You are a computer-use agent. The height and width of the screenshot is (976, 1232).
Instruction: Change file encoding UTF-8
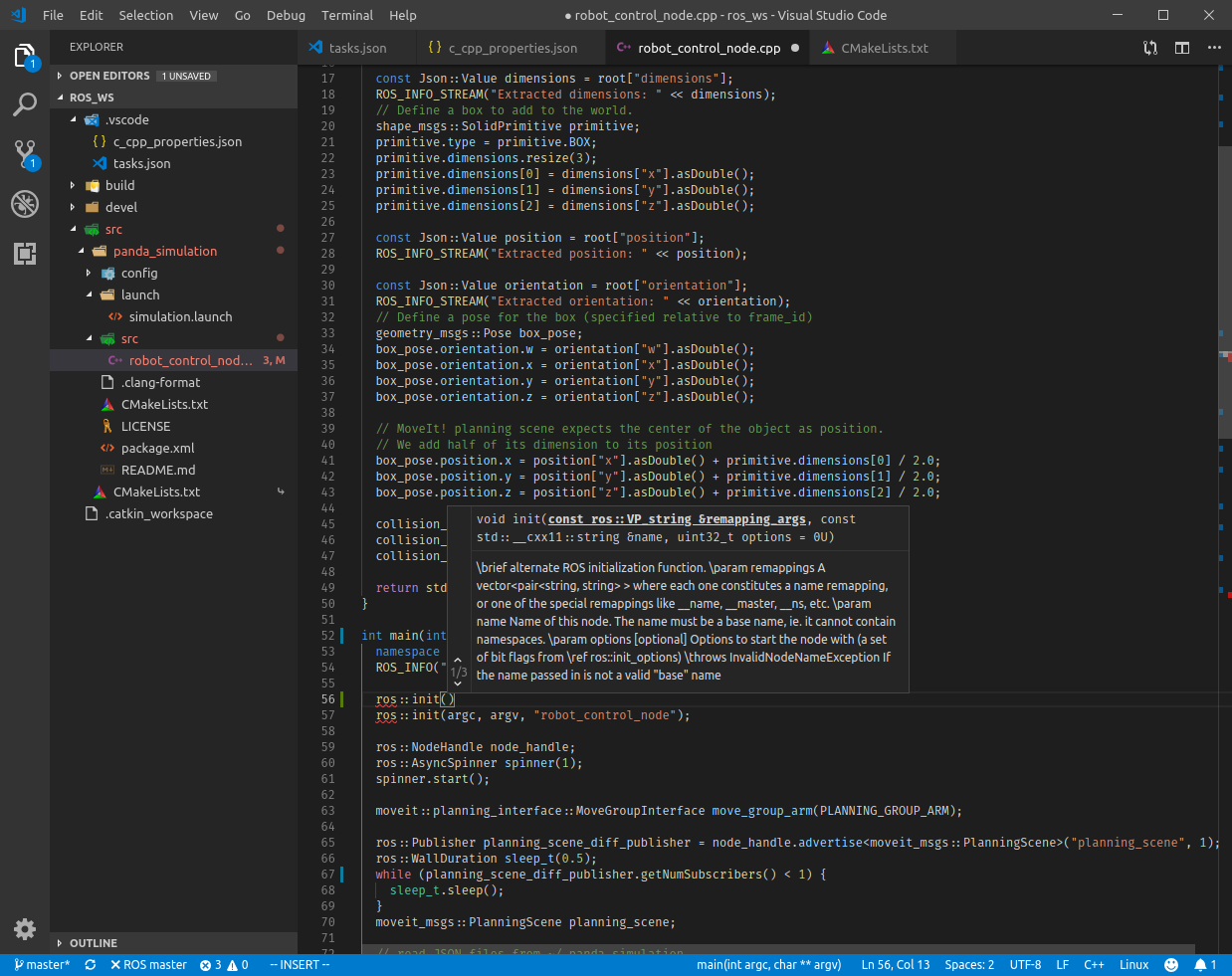coord(1025,965)
